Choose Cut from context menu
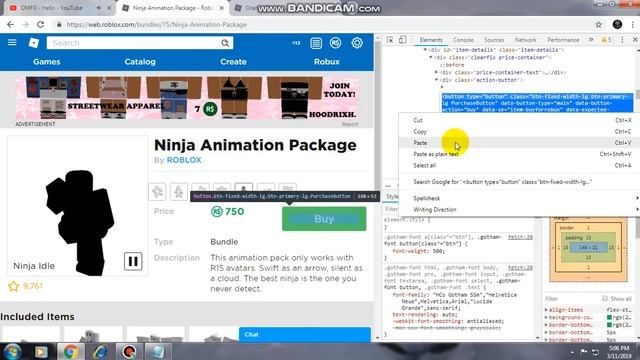This screenshot has height=360, width=640. click(519, 120)
